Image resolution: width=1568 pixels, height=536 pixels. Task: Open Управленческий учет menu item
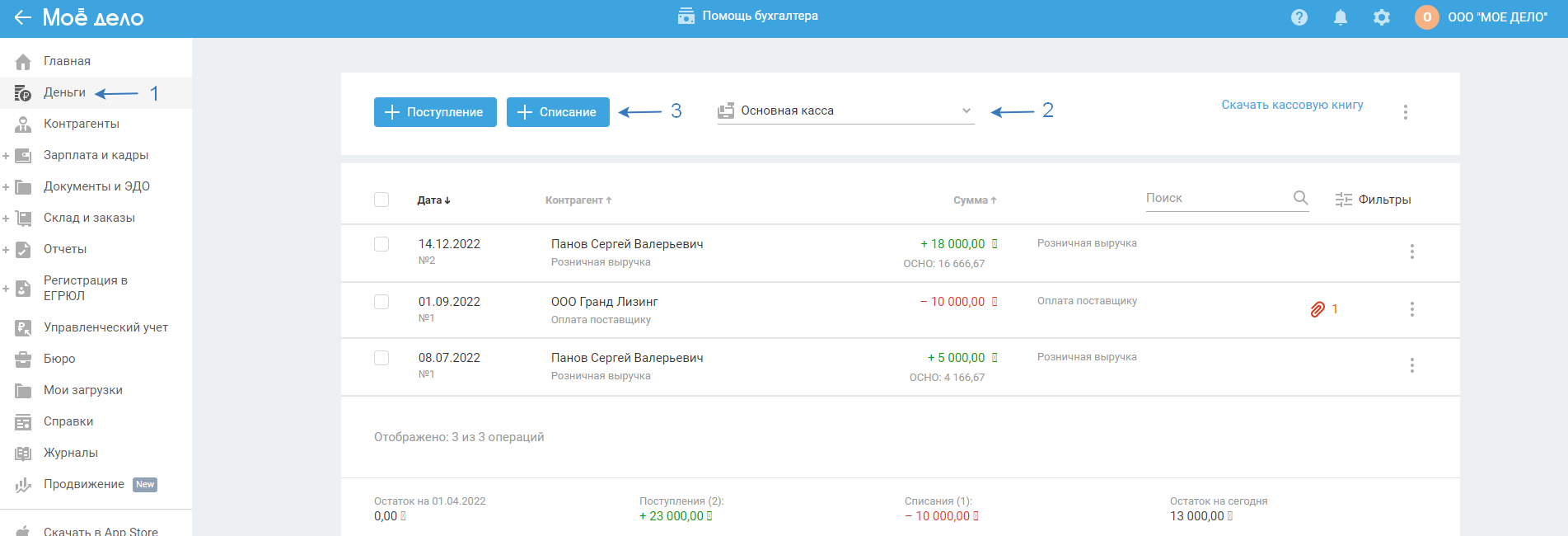[x=105, y=327]
